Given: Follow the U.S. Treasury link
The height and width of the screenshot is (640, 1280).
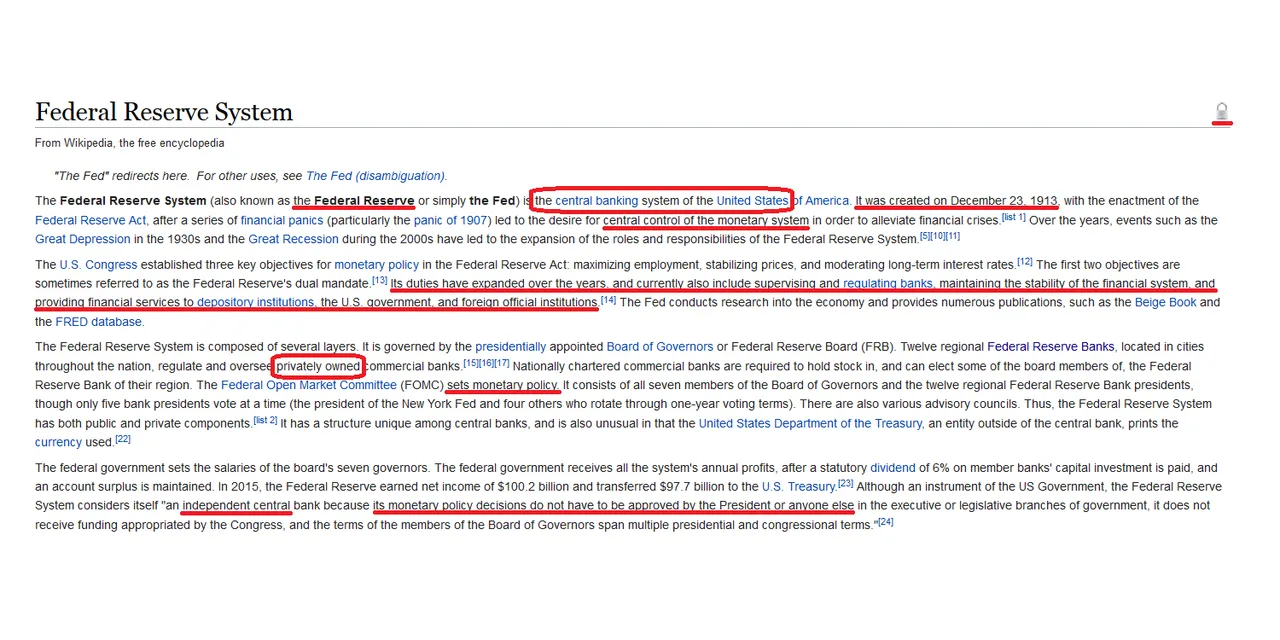Looking at the screenshot, I should [799, 487].
